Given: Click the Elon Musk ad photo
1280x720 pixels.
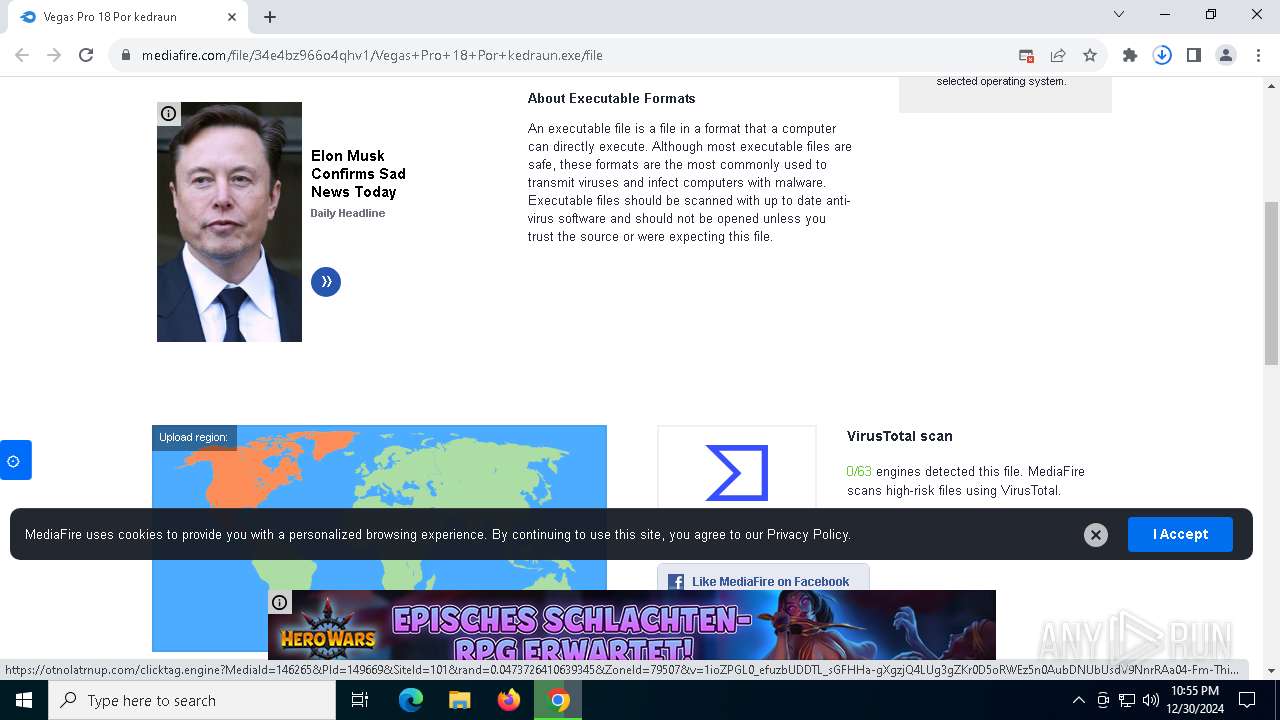Looking at the screenshot, I should point(229,222).
